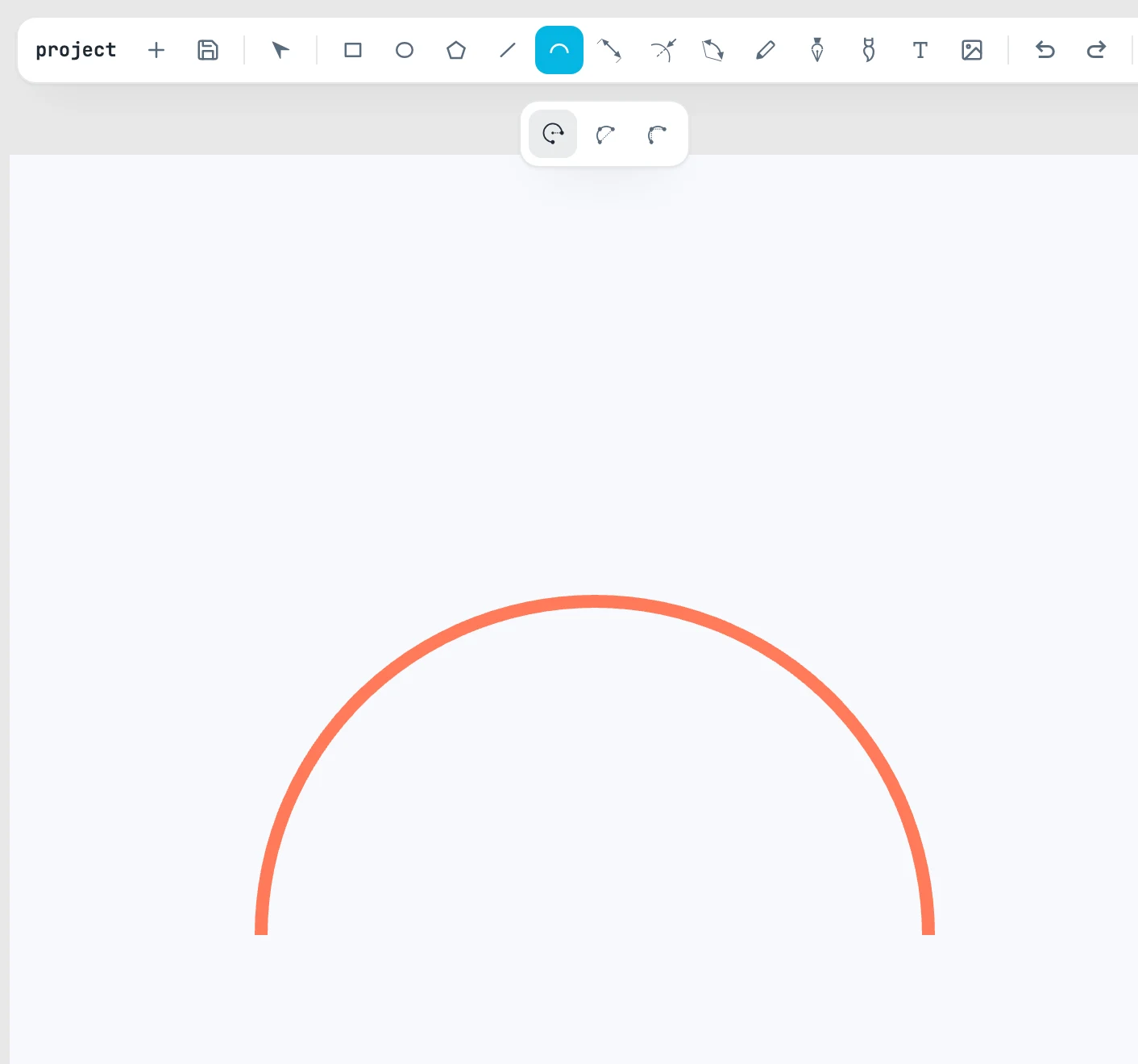Choose the angle dimension tool
Screen dimensions: 1138x1064
pyautogui.click(x=713, y=50)
